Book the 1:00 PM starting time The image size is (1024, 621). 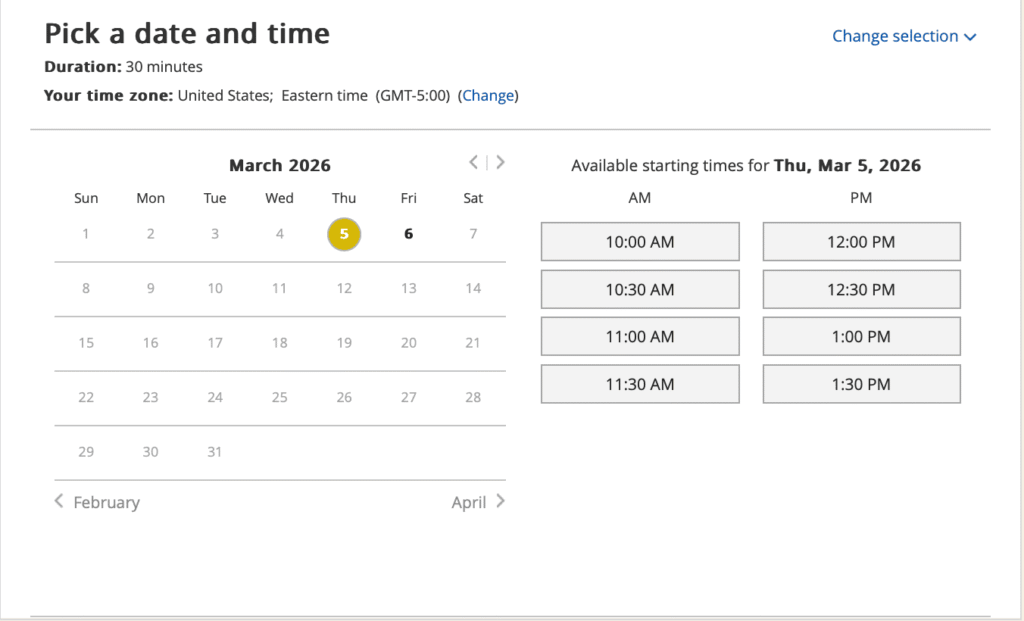coord(861,337)
